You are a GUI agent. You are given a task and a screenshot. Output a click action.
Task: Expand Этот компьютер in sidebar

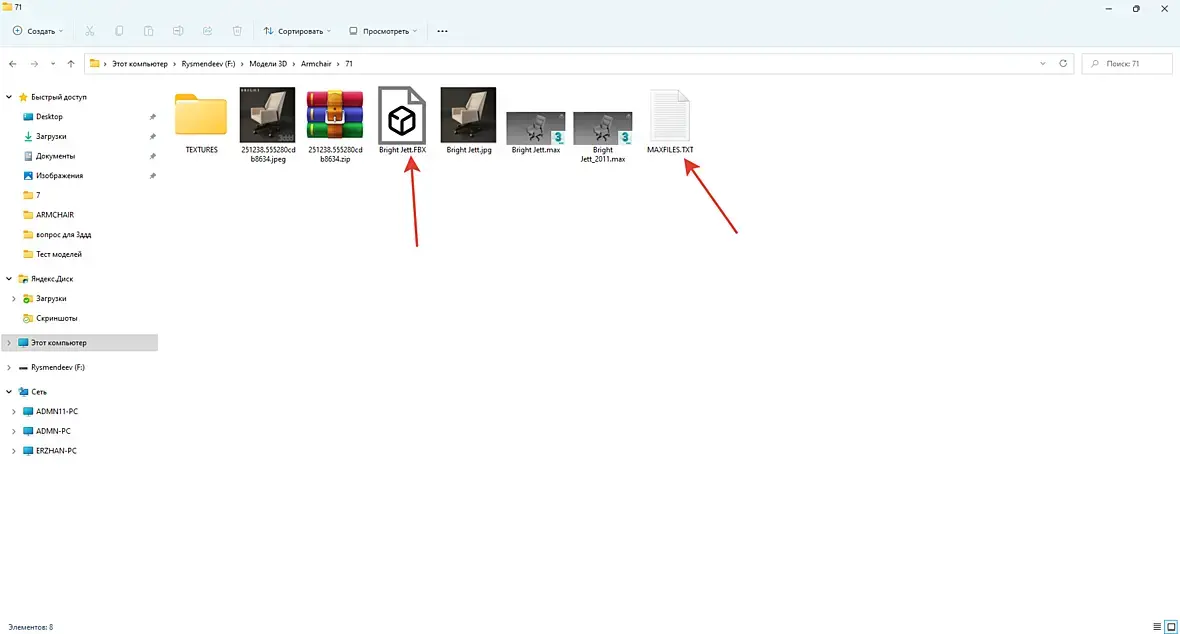pos(9,343)
